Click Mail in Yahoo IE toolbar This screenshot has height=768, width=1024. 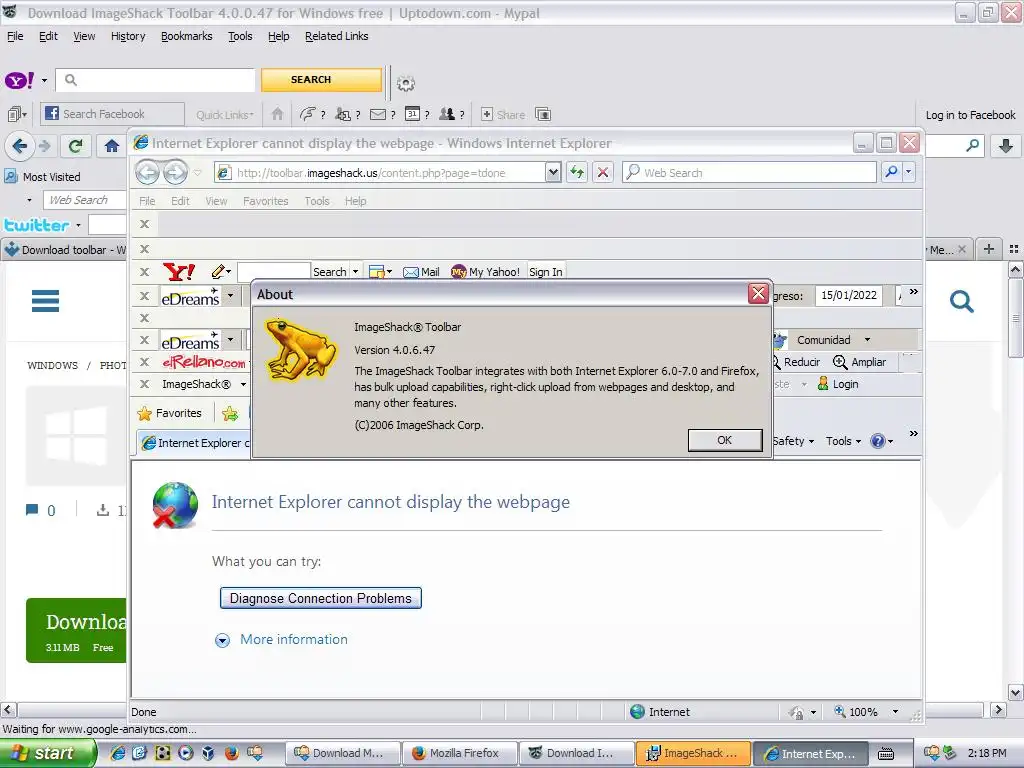tap(421, 272)
